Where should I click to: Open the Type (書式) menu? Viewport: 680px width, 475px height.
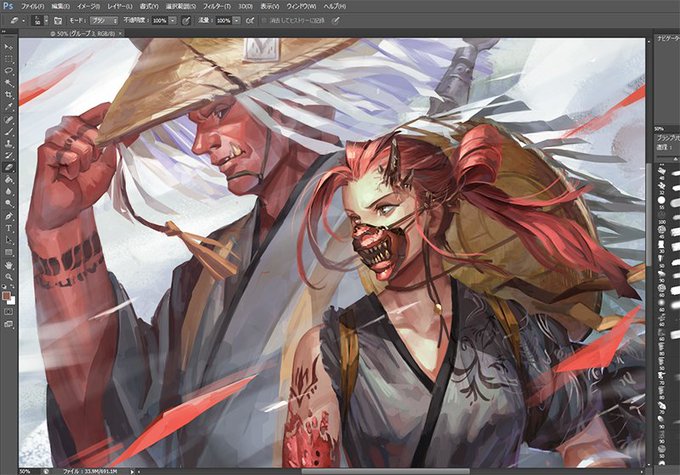149,7
